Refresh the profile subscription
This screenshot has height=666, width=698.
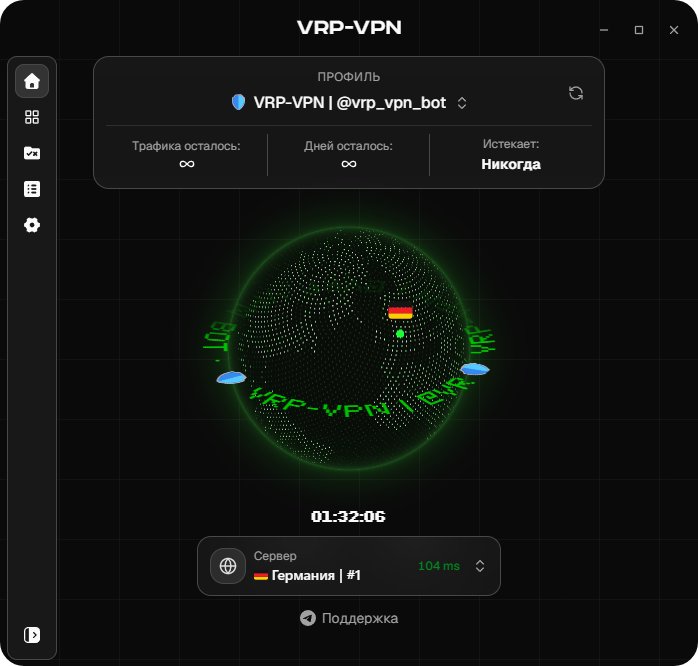576,93
